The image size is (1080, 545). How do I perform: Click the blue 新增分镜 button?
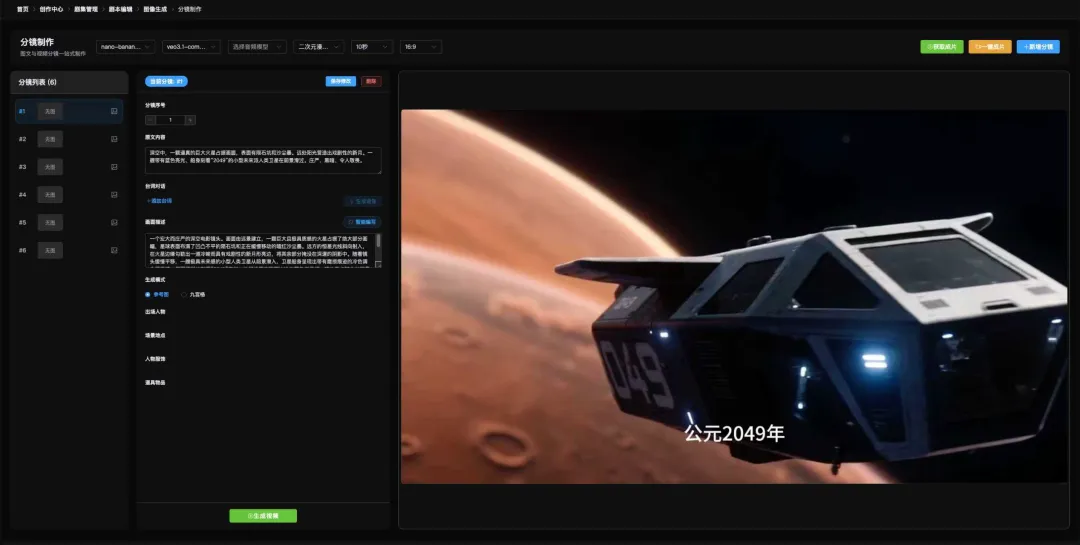[x=1038, y=47]
